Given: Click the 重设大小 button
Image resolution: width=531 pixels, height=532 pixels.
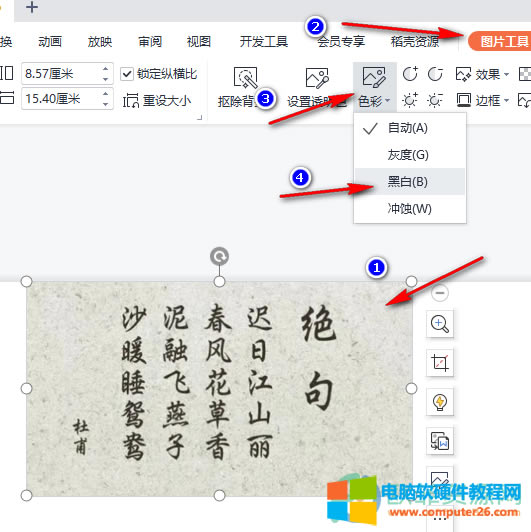Looking at the screenshot, I should (x=157, y=101).
